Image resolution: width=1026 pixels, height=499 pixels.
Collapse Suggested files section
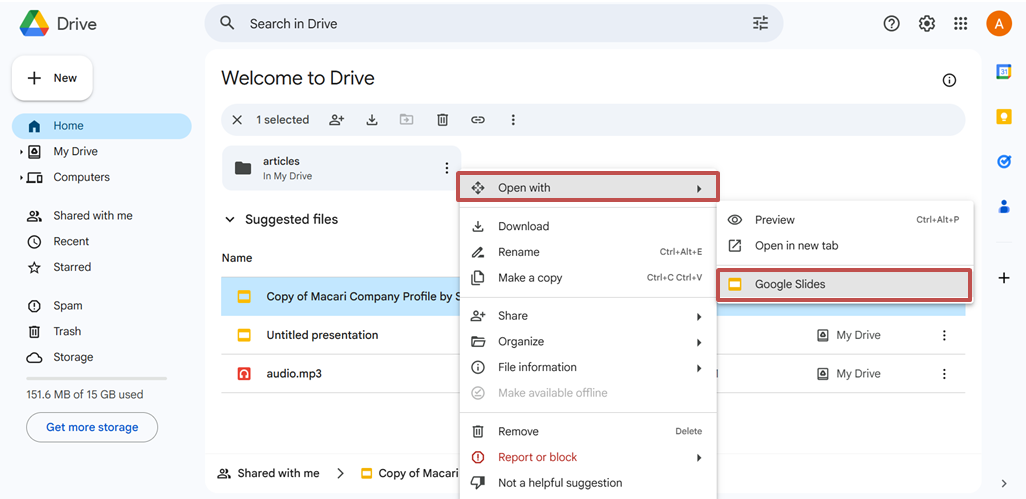230,220
